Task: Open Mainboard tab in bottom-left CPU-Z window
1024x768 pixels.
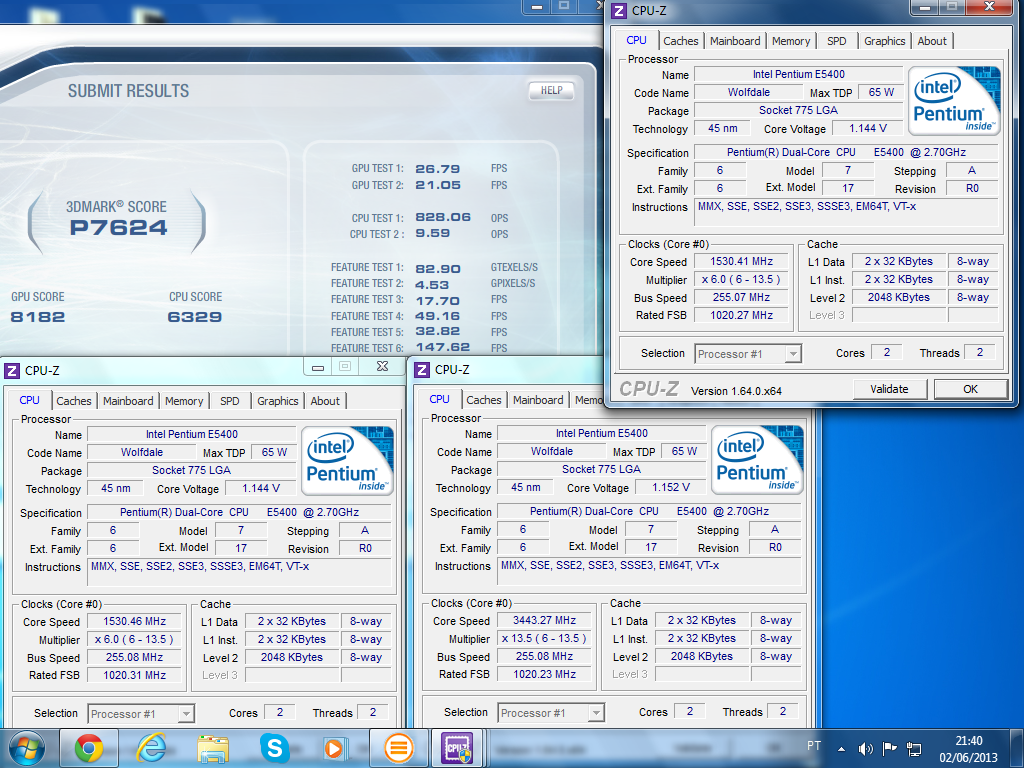Action: 128,401
